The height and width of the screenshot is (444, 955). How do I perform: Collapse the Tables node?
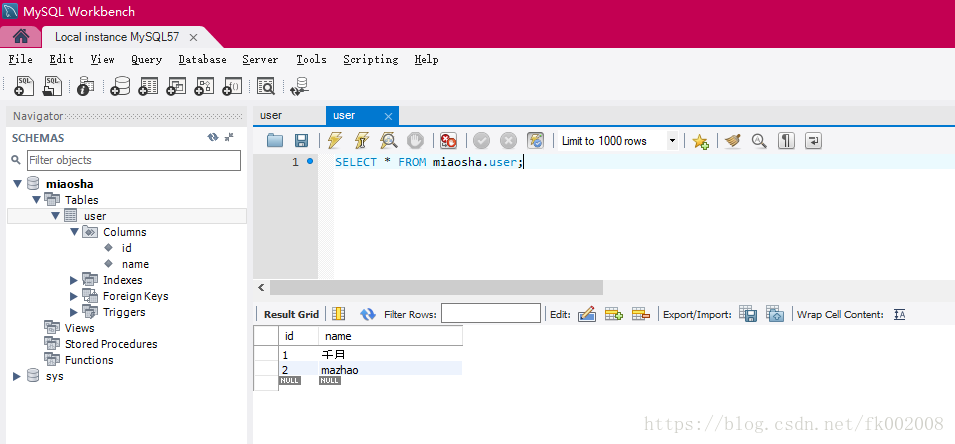(x=37, y=200)
